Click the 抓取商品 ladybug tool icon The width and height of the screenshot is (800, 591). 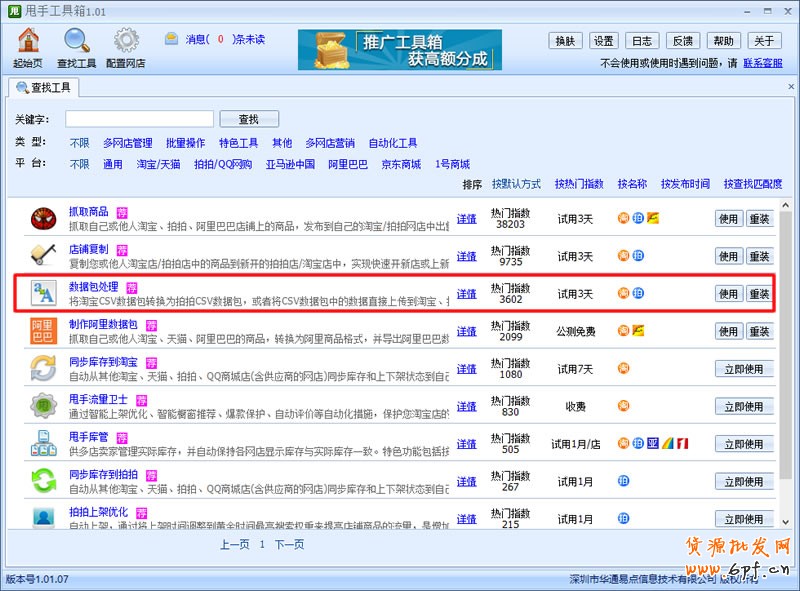pos(42,217)
